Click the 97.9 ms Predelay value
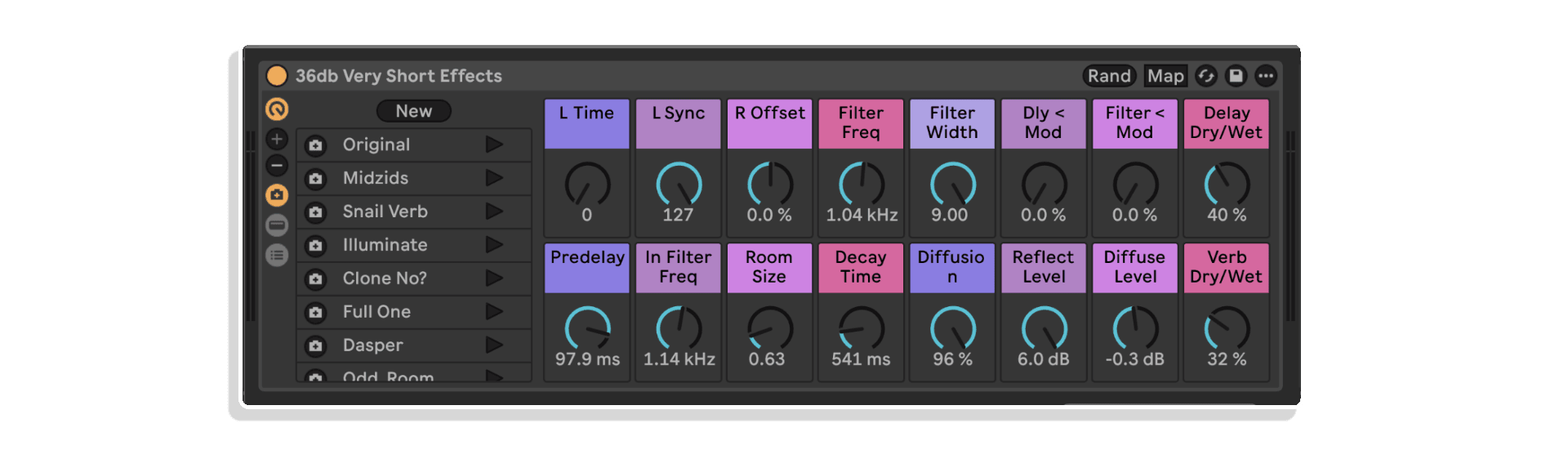 [x=587, y=359]
